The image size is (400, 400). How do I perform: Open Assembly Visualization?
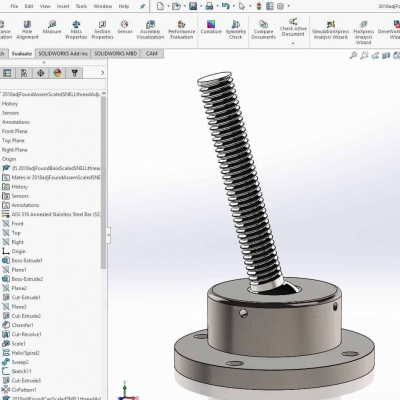[x=150, y=29]
